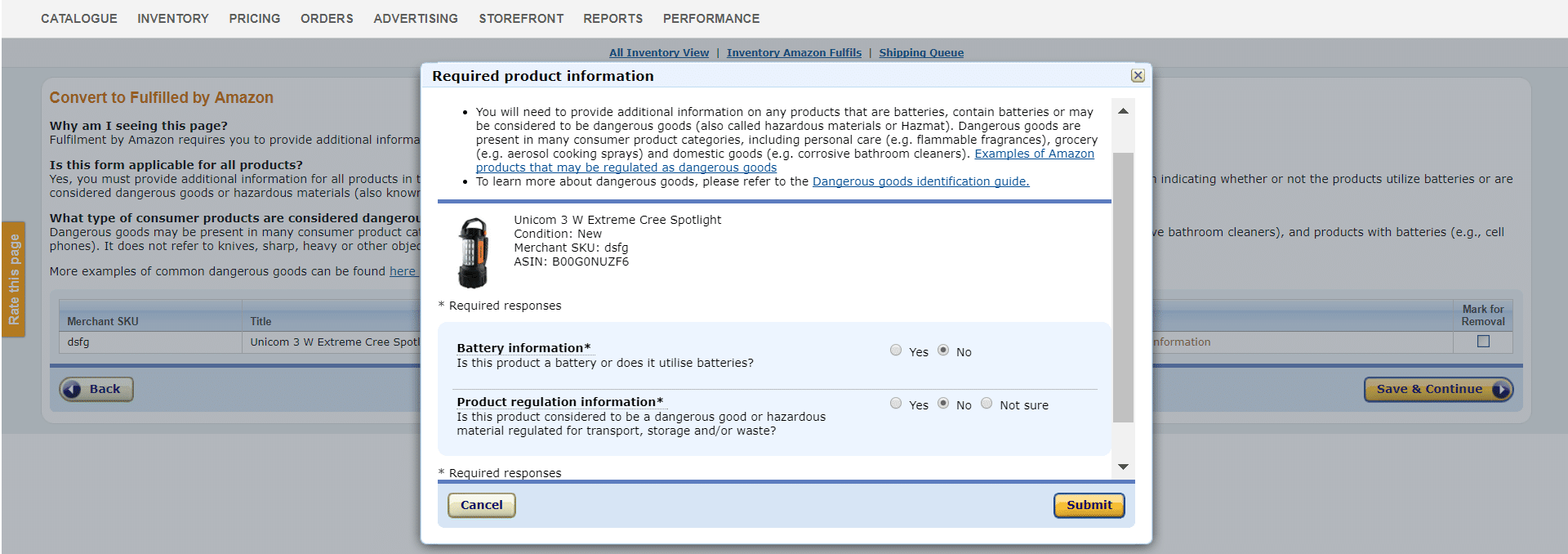Click the spotlight product thumbnail image

(473, 252)
